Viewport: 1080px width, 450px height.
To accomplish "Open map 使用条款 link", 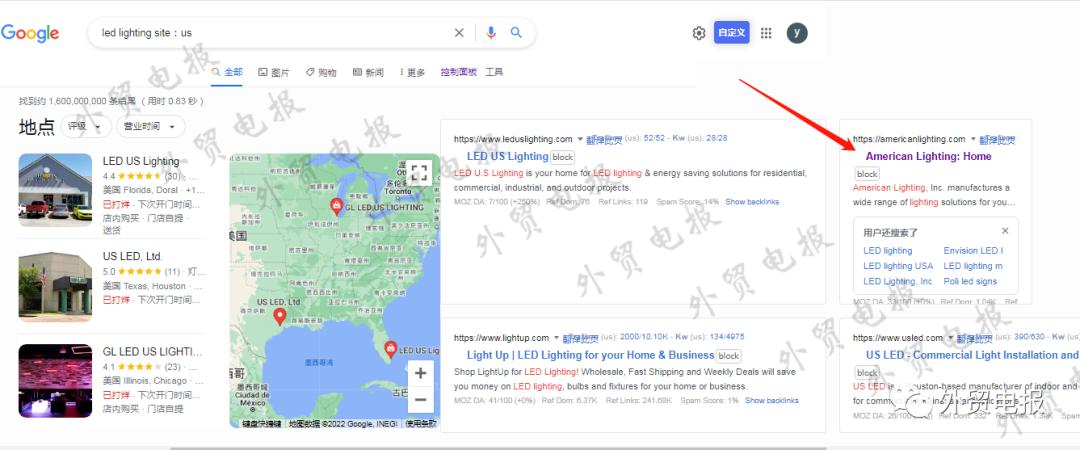I will click(x=420, y=424).
